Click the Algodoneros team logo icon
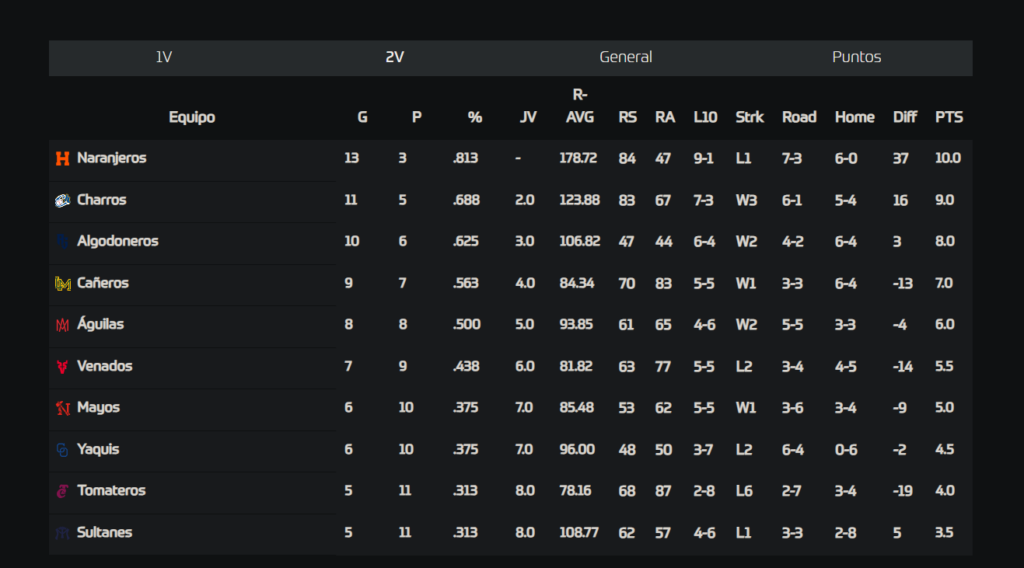Image resolution: width=1024 pixels, height=568 pixels. 63,242
